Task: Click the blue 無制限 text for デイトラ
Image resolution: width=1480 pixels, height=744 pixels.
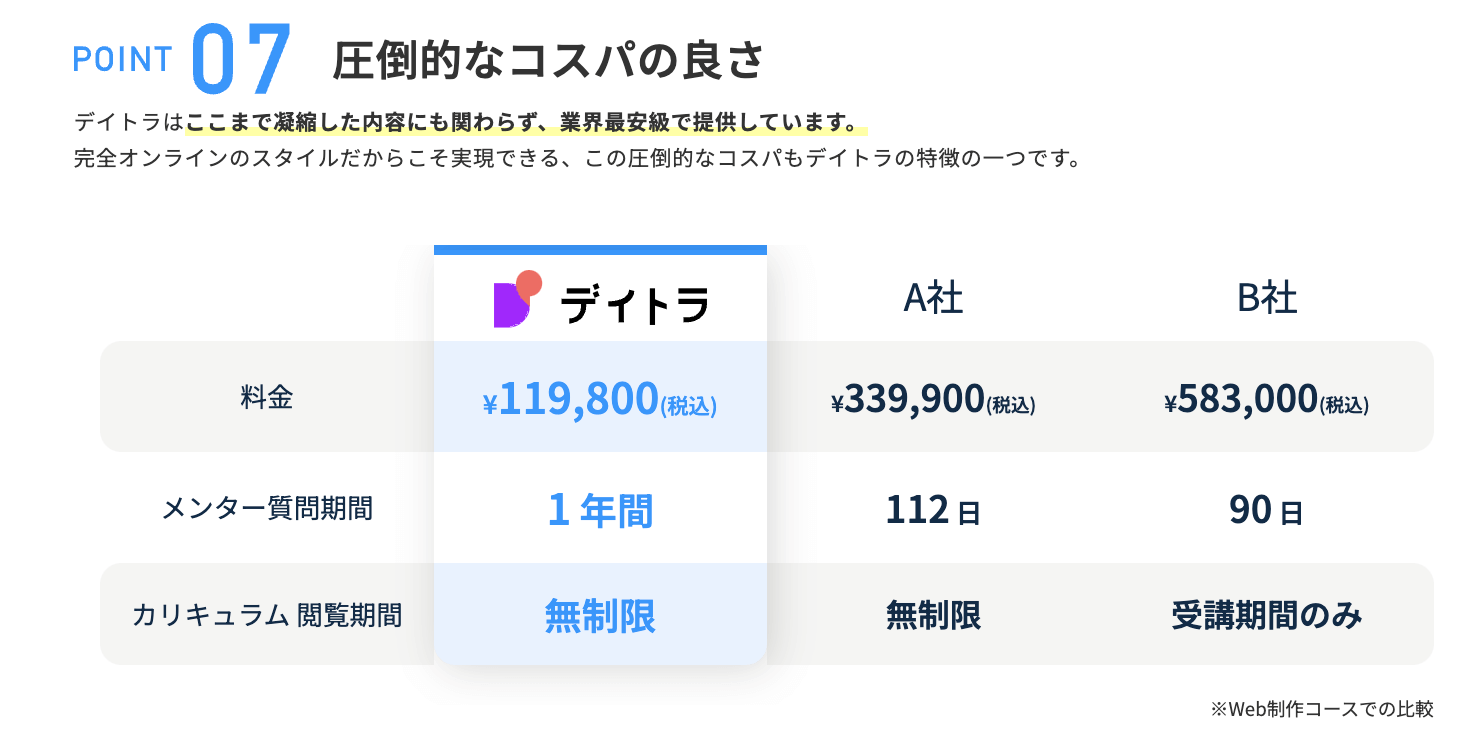Action: pos(599,615)
